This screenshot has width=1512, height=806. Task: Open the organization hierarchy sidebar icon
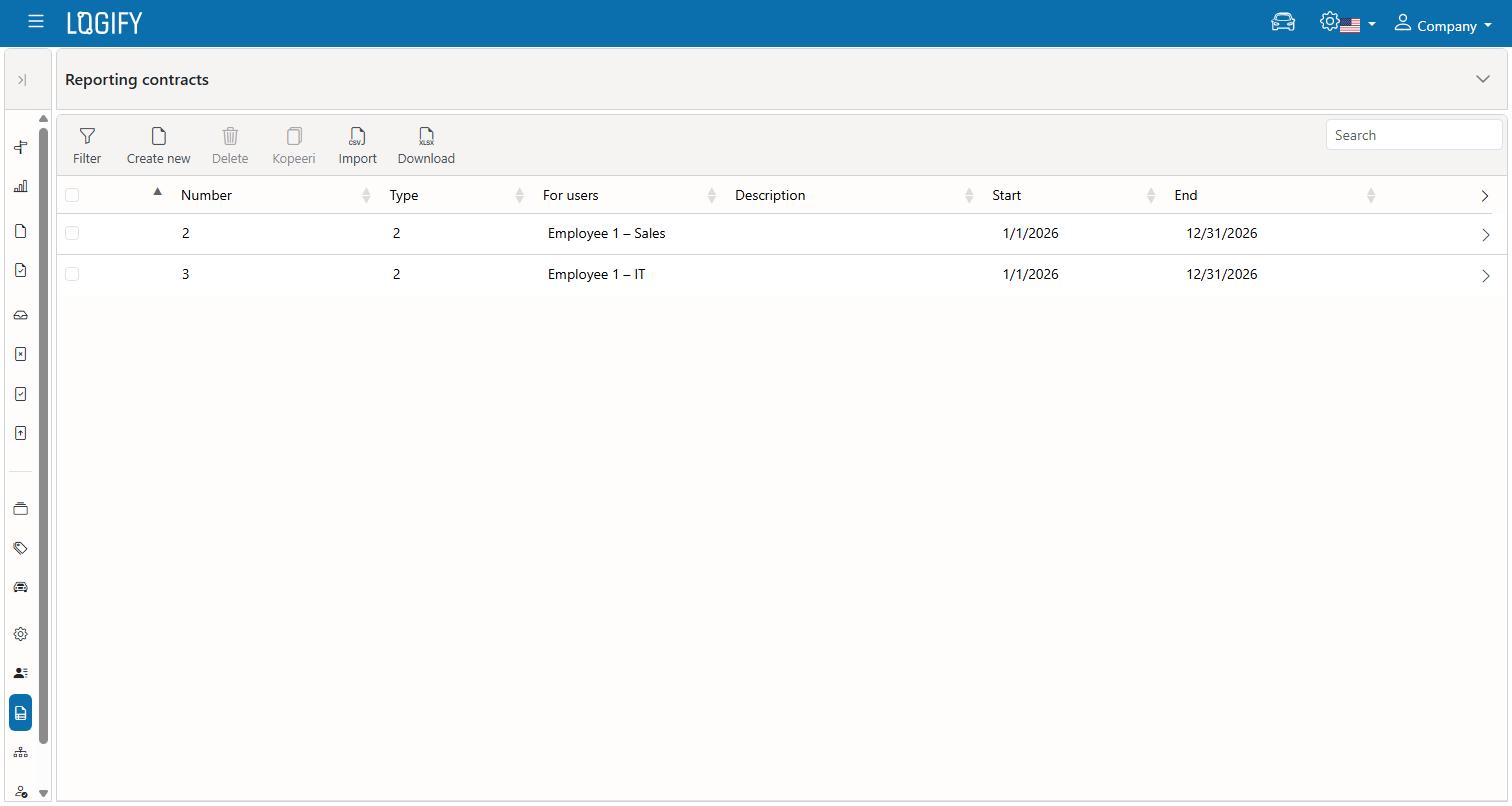coord(20,752)
